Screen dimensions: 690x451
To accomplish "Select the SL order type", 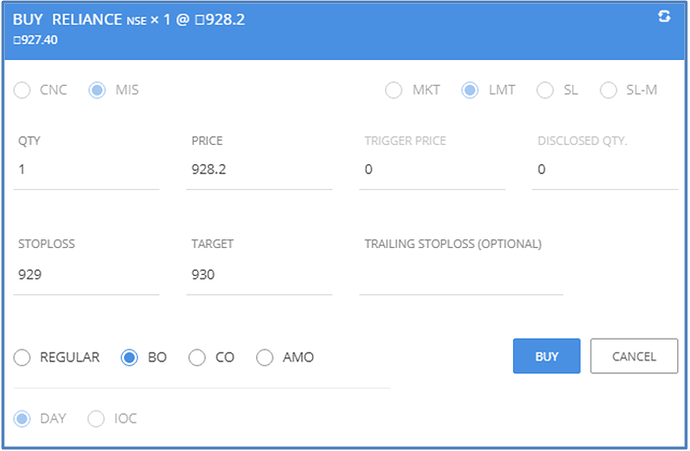I will (545, 90).
